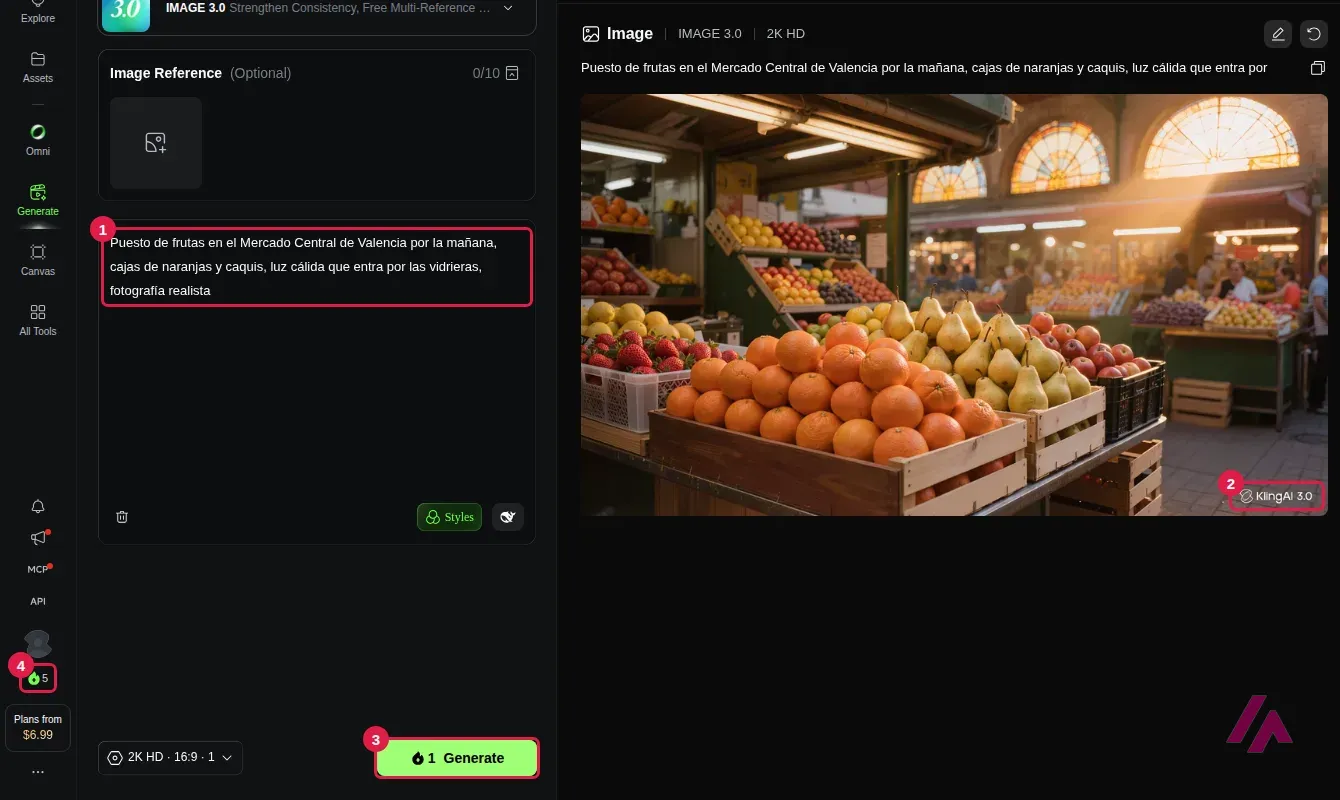
Task: Edit the generated image with pencil icon
Action: tap(1277, 34)
